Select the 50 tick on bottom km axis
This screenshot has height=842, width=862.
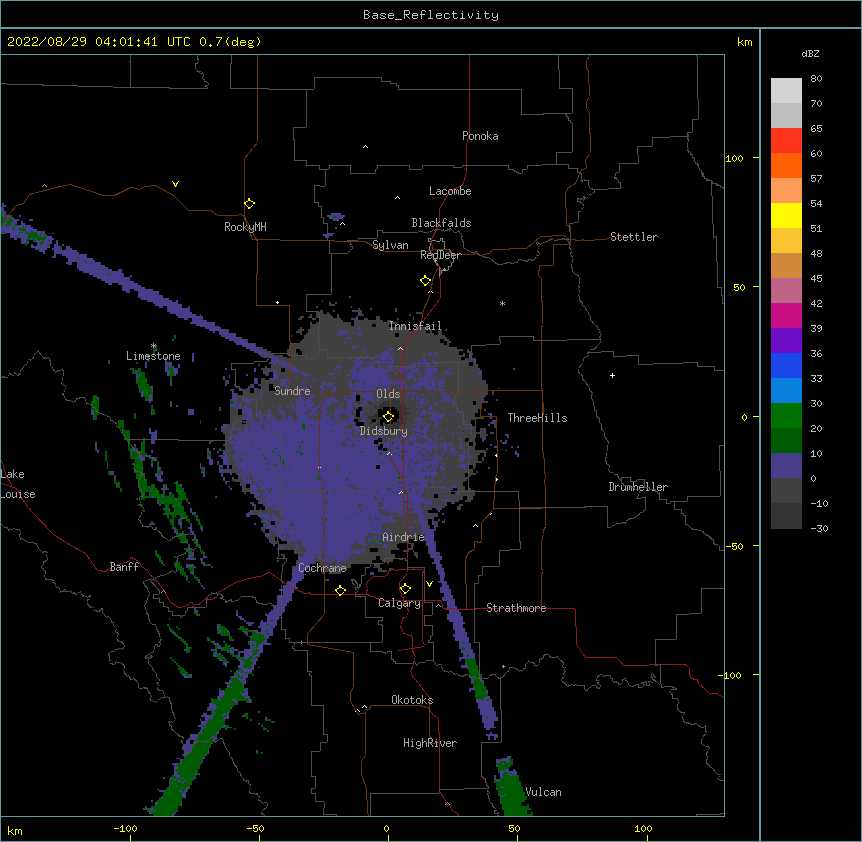pyautogui.click(x=514, y=828)
